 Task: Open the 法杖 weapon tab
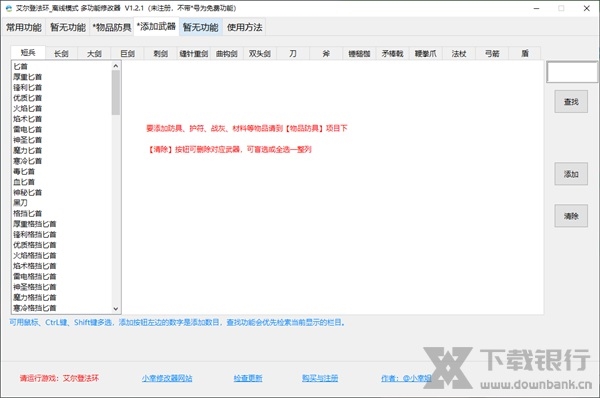tap(459, 54)
